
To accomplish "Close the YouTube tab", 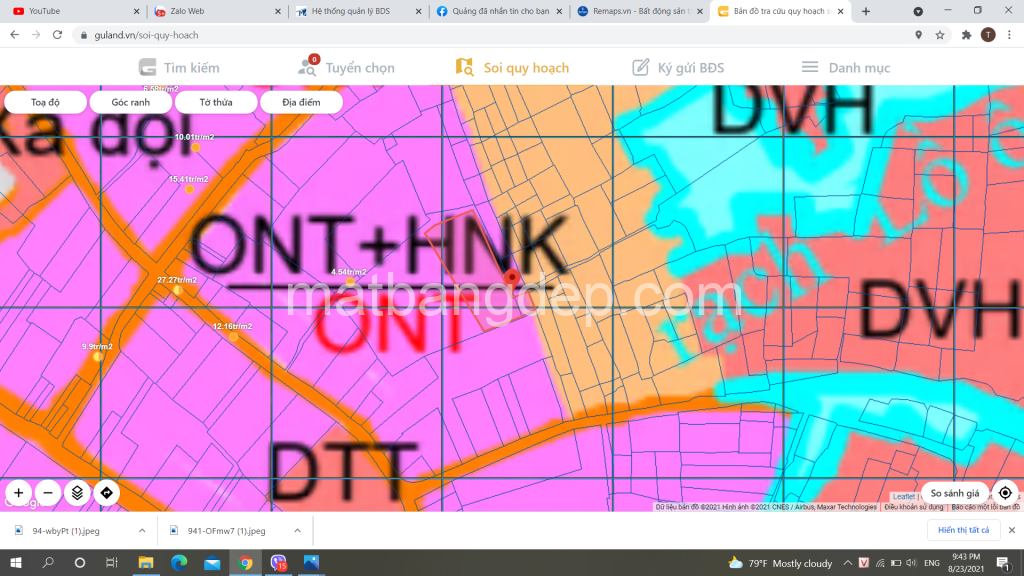I will 136,11.
